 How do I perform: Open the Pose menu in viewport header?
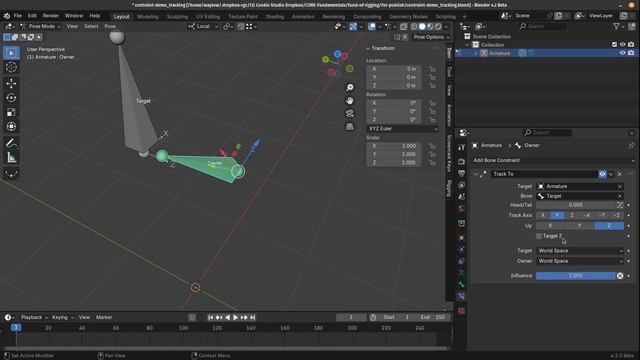point(110,26)
